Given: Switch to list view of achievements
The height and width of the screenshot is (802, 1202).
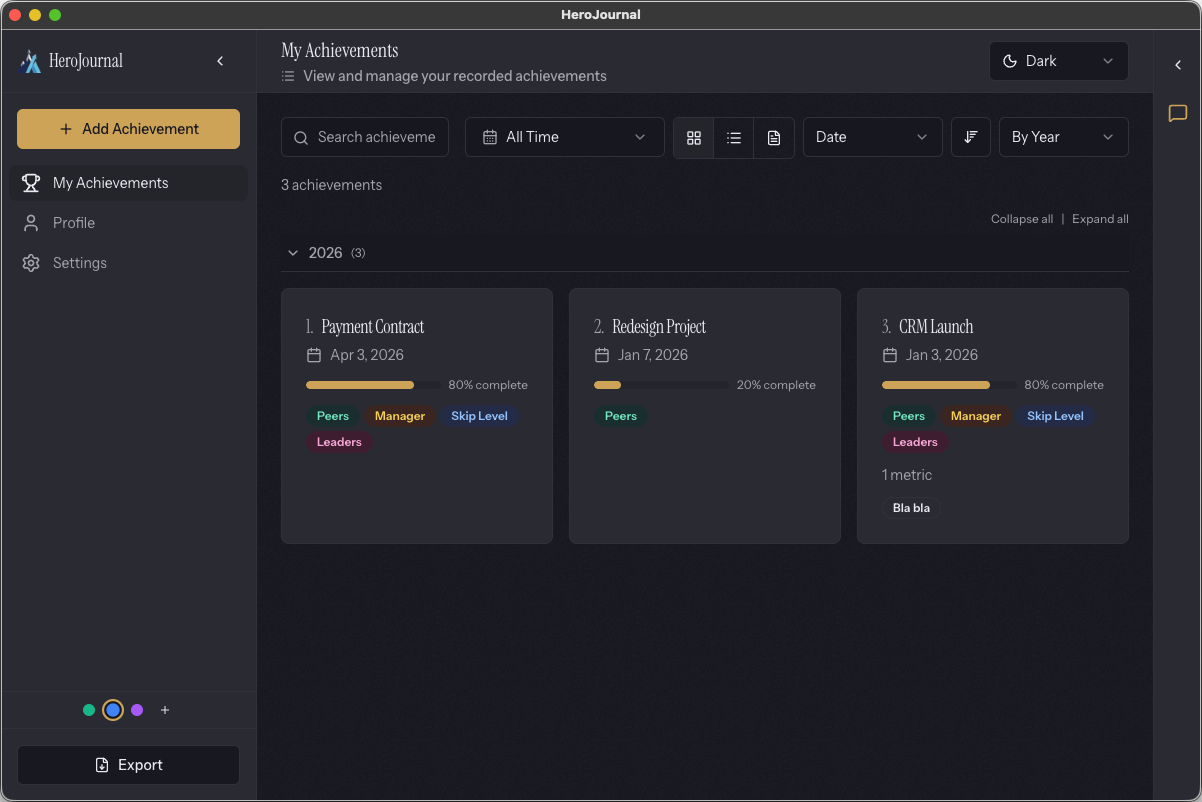Looking at the screenshot, I should tap(734, 137).
